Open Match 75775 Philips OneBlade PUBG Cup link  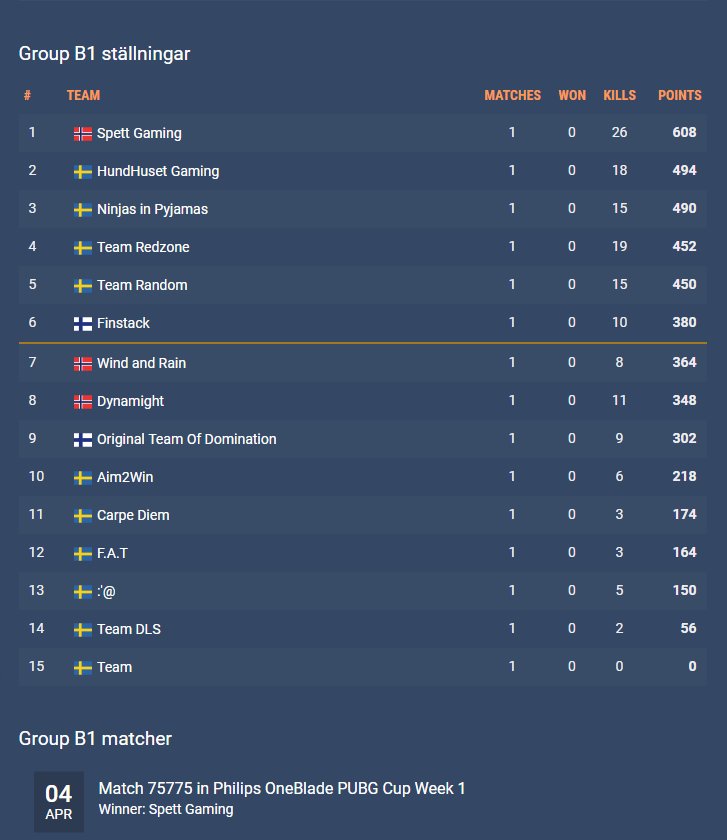tap(282, 789)
